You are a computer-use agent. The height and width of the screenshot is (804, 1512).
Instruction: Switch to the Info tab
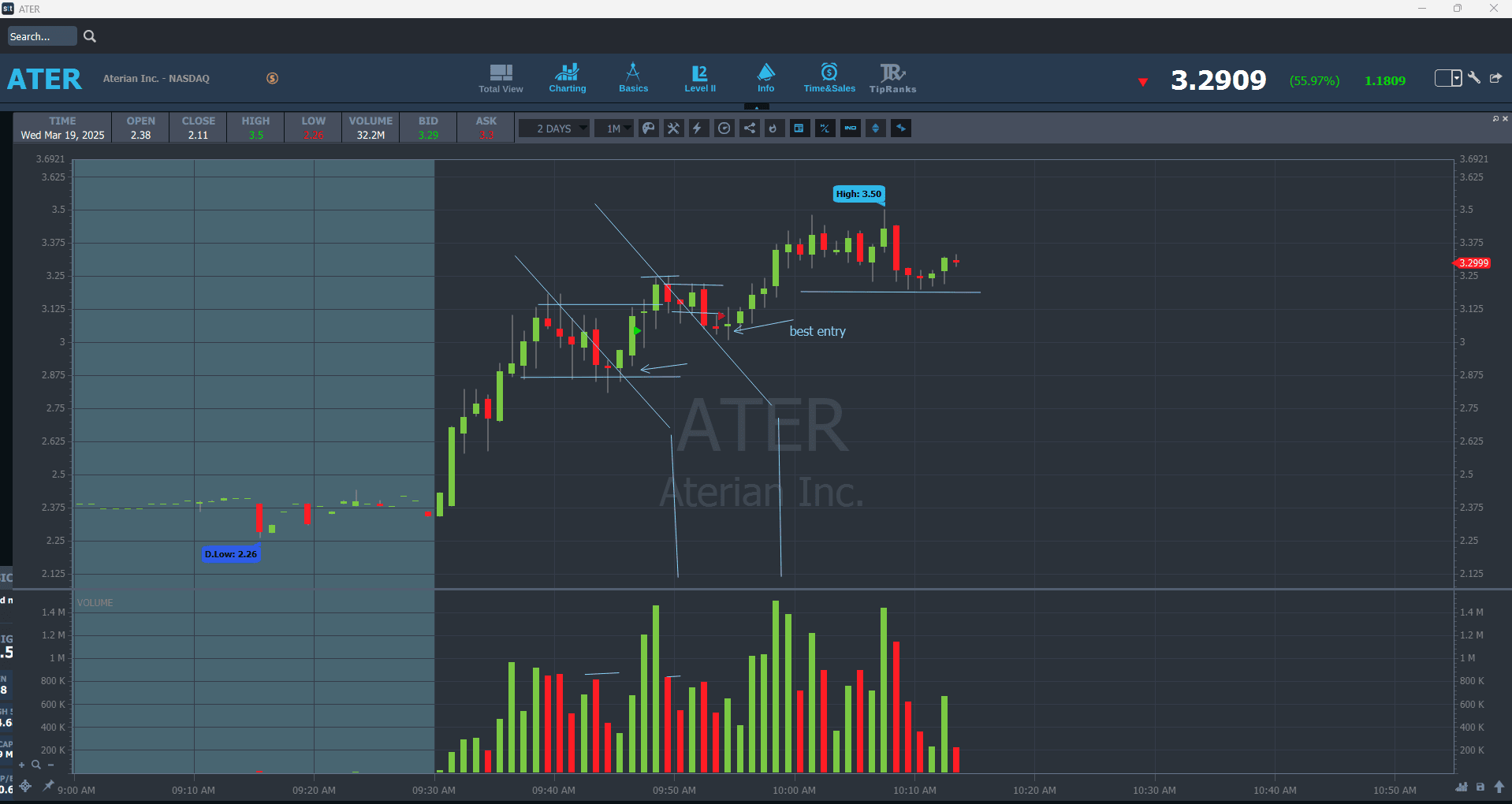click(x=766, y=79)
